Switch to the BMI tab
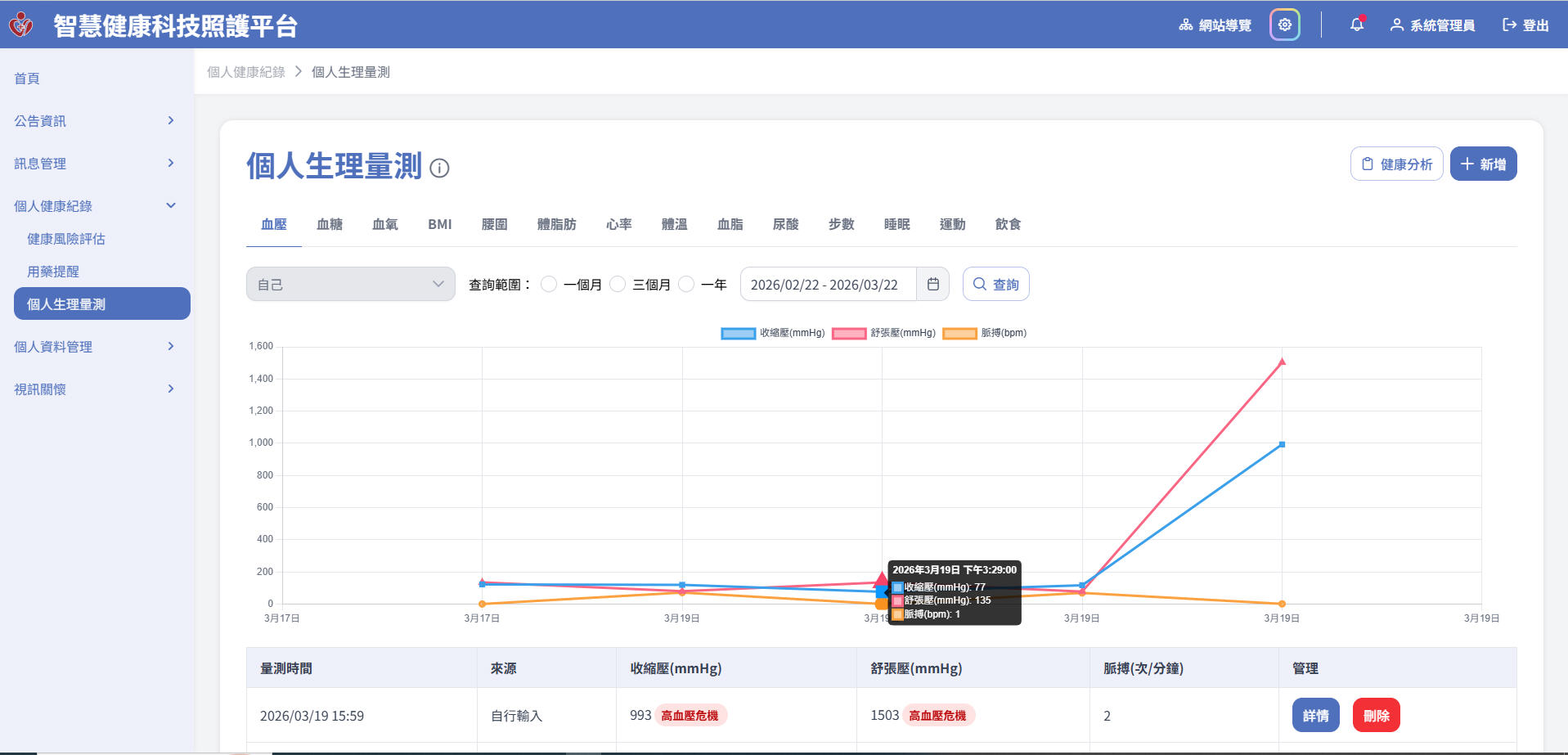This screenshot has width=1568, height=755. (x=439, y=224)
